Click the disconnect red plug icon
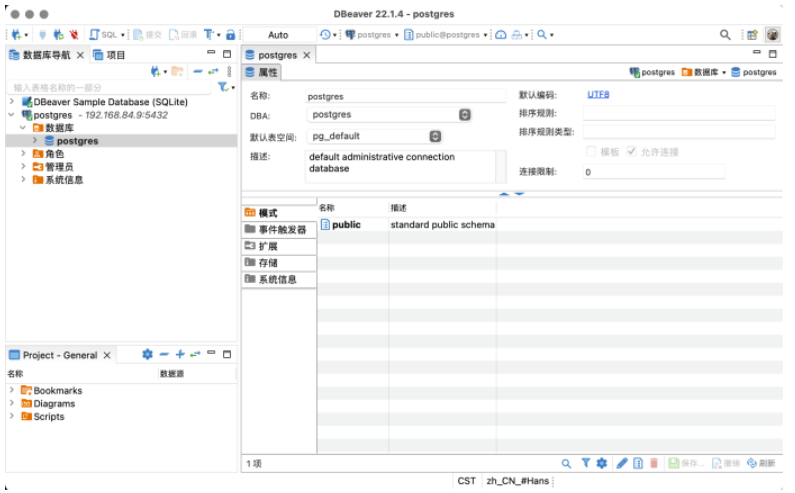The width and height of the screenshot is (795, 493). (74, 34)
